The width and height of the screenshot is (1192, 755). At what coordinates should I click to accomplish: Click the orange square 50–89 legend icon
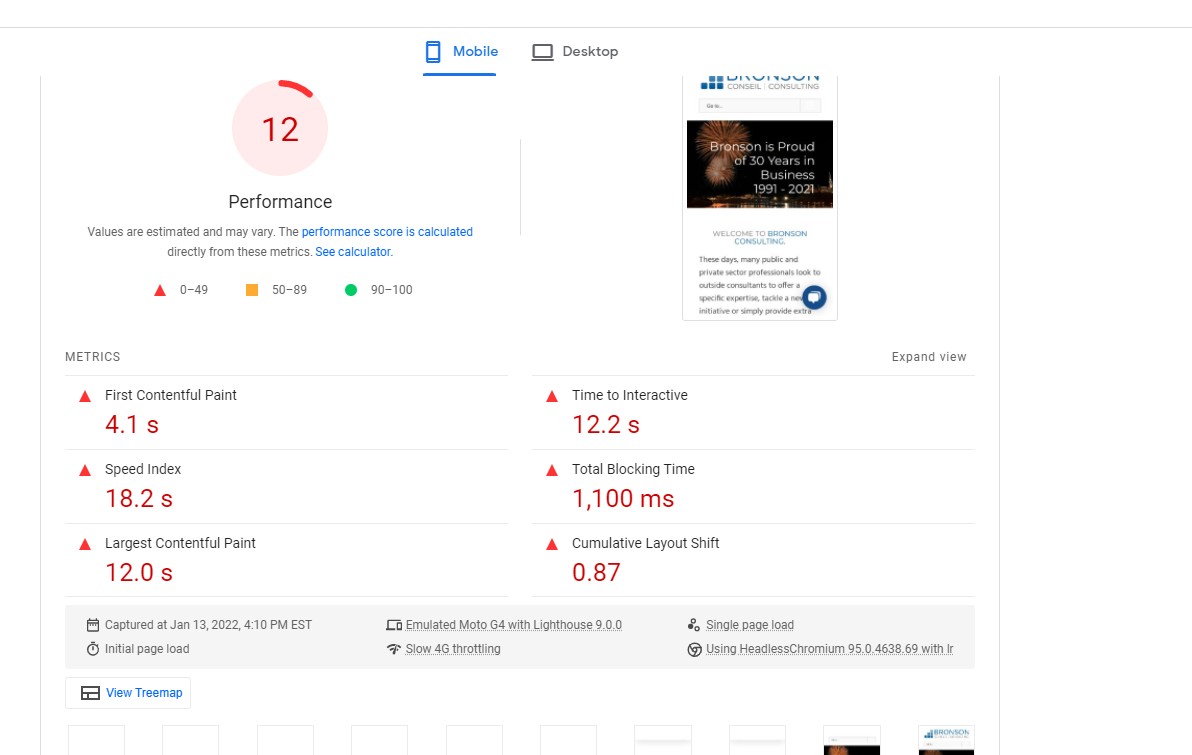252,290
